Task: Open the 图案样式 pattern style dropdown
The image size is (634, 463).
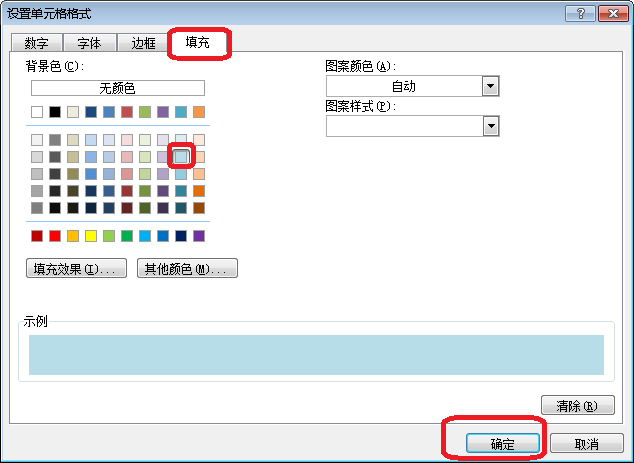Action: (x=412, y=126)
